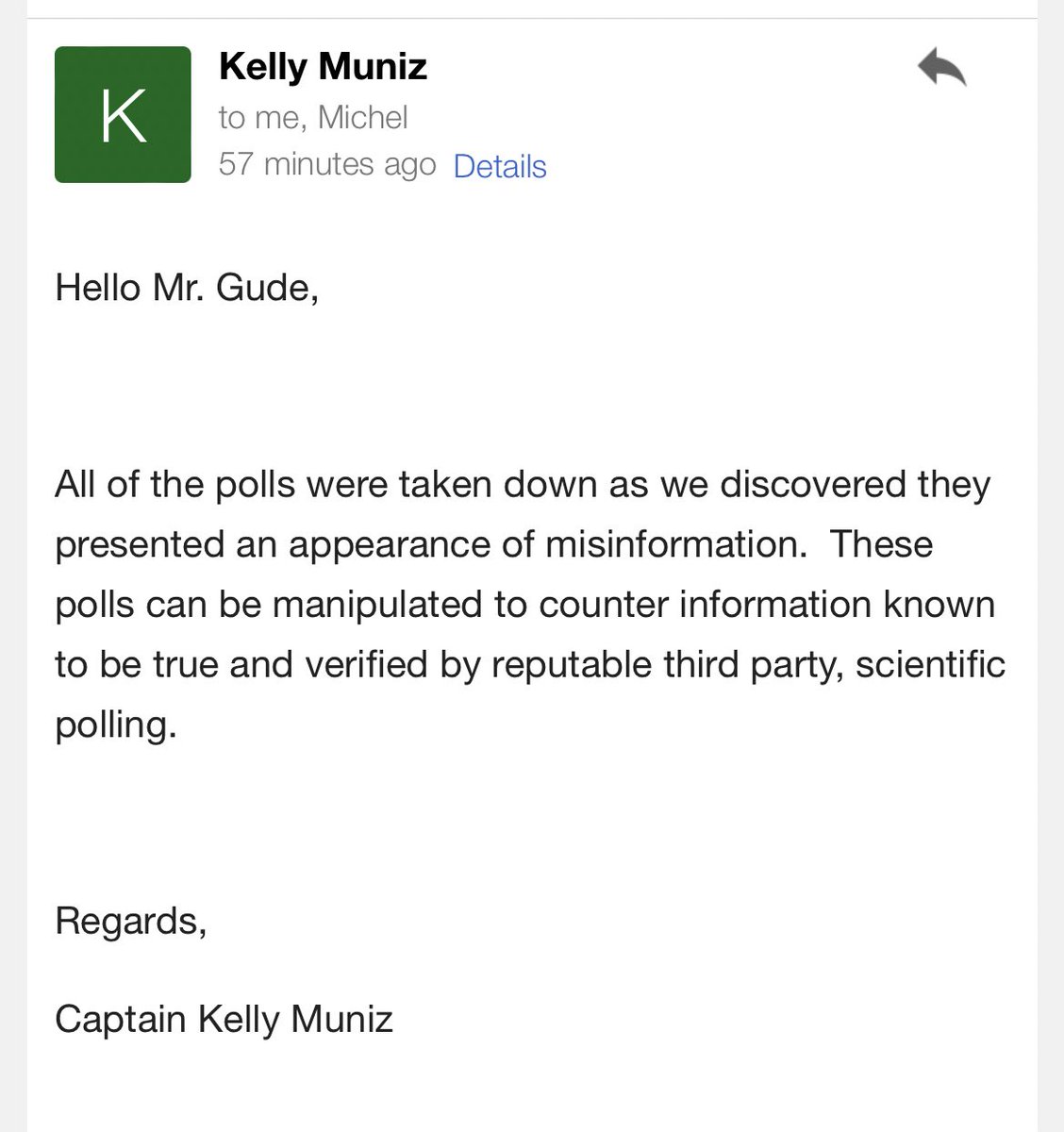Click the "Hello Mr. Gude," greeting line
This screenshot has width=1064, height=1132.
click(x=187, y=288)
